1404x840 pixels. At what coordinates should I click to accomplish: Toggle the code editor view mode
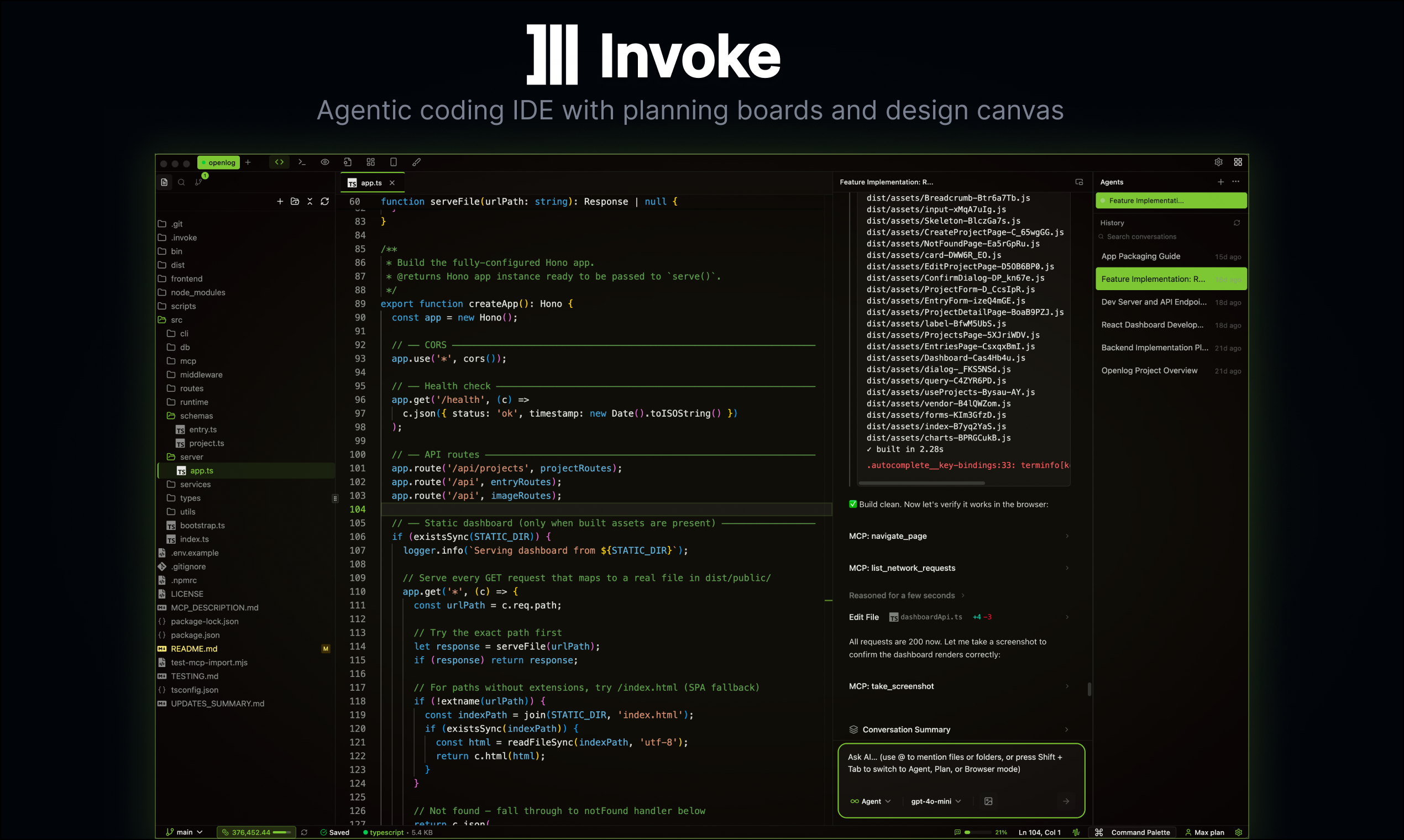(x=279, y=162)
